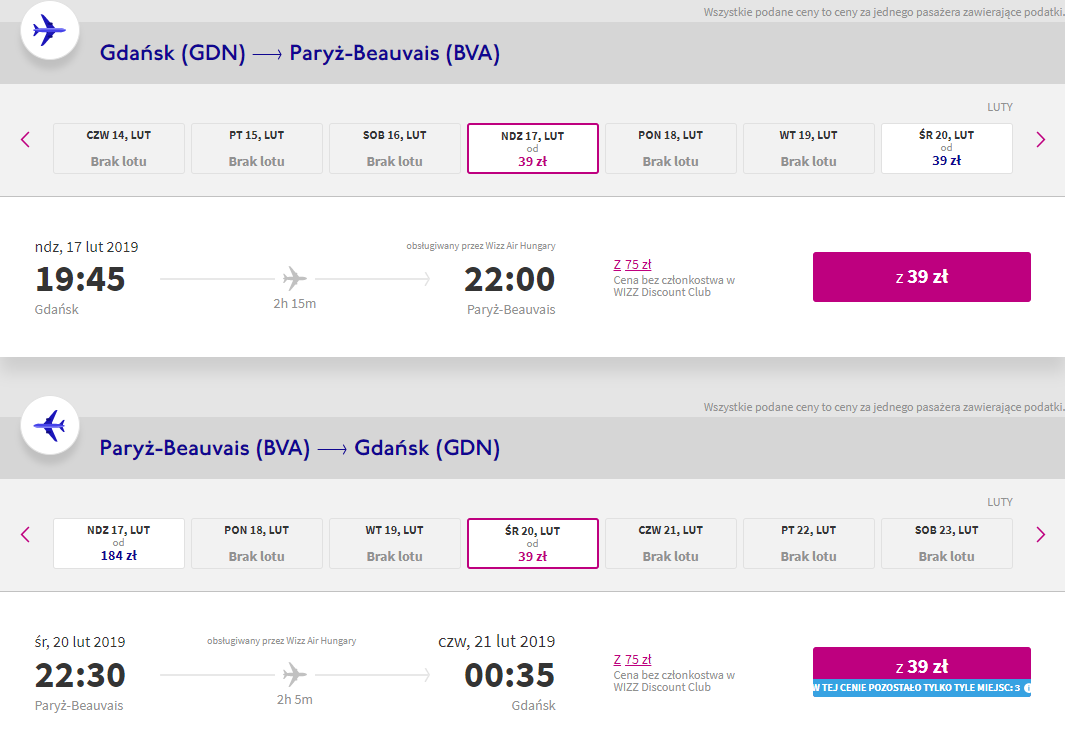The height and width of the screenshot is (752, 1065).
Task: Choose return date SOB 23, LUT
Action: pyautogui.click(x=946, y=543)
